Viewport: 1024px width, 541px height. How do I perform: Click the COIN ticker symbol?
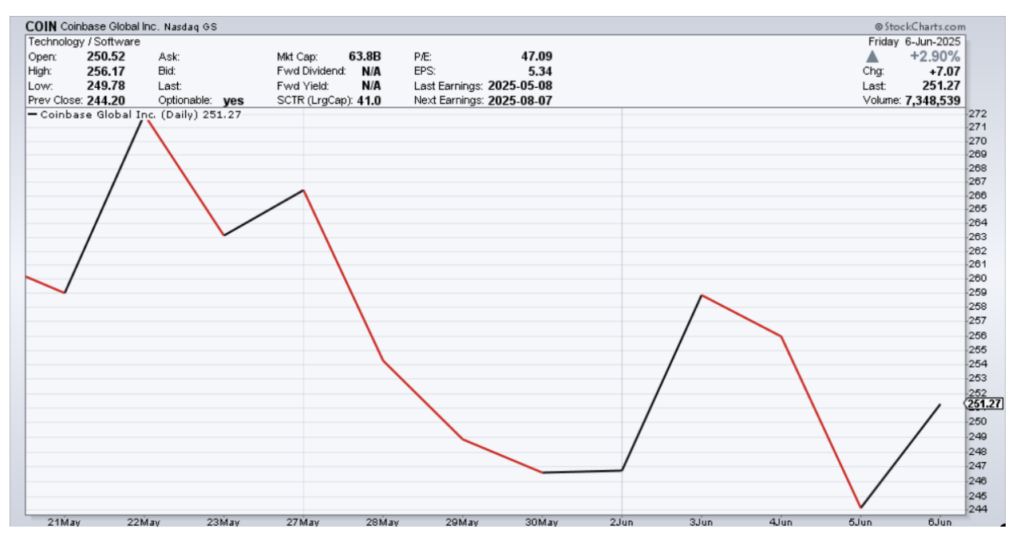point(41,26)
